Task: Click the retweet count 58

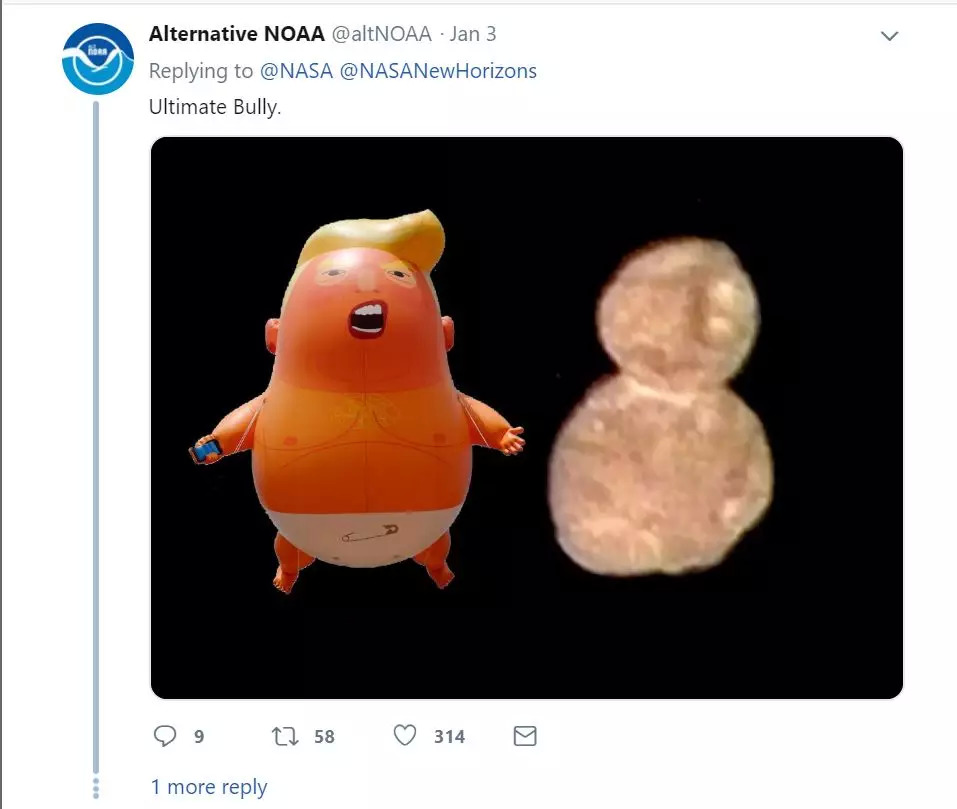Action: tap(324, 737)
